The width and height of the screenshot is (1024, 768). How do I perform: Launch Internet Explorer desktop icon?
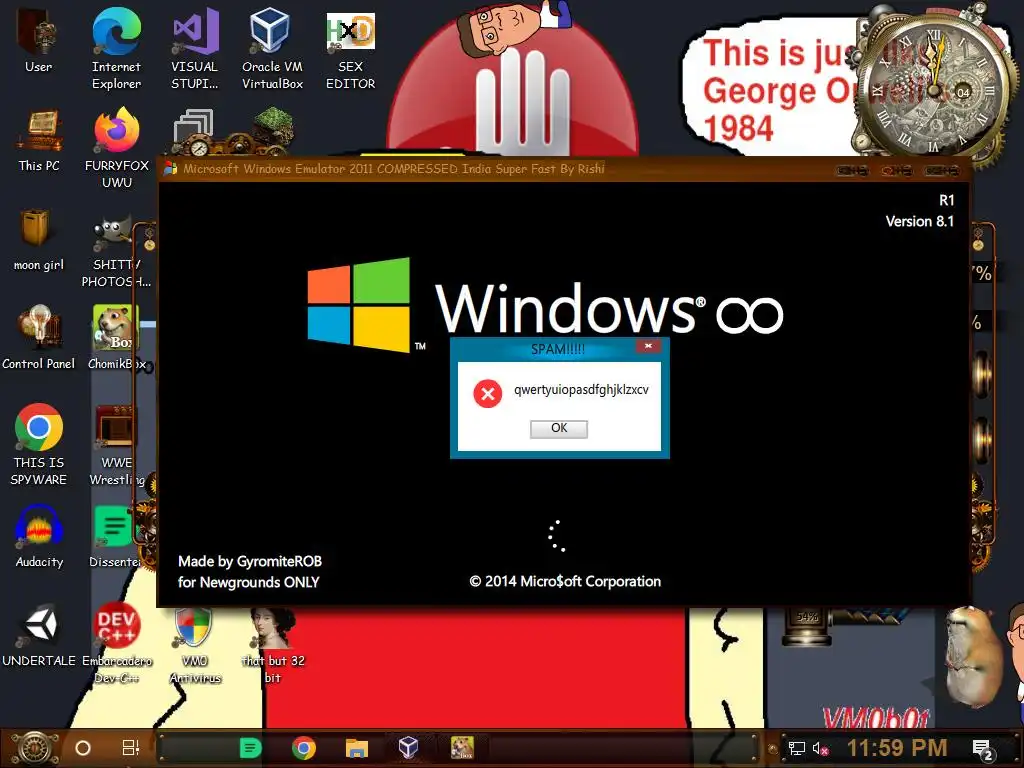tap(116, 48)
